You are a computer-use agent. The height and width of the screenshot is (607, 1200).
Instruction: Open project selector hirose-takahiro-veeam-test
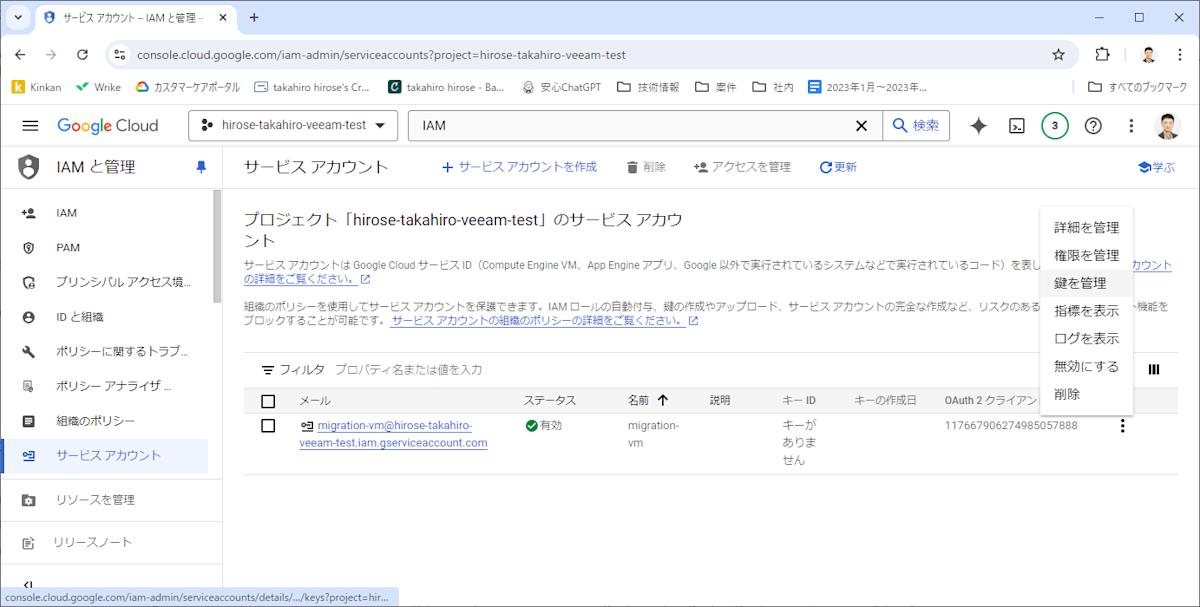coord(293,126)
